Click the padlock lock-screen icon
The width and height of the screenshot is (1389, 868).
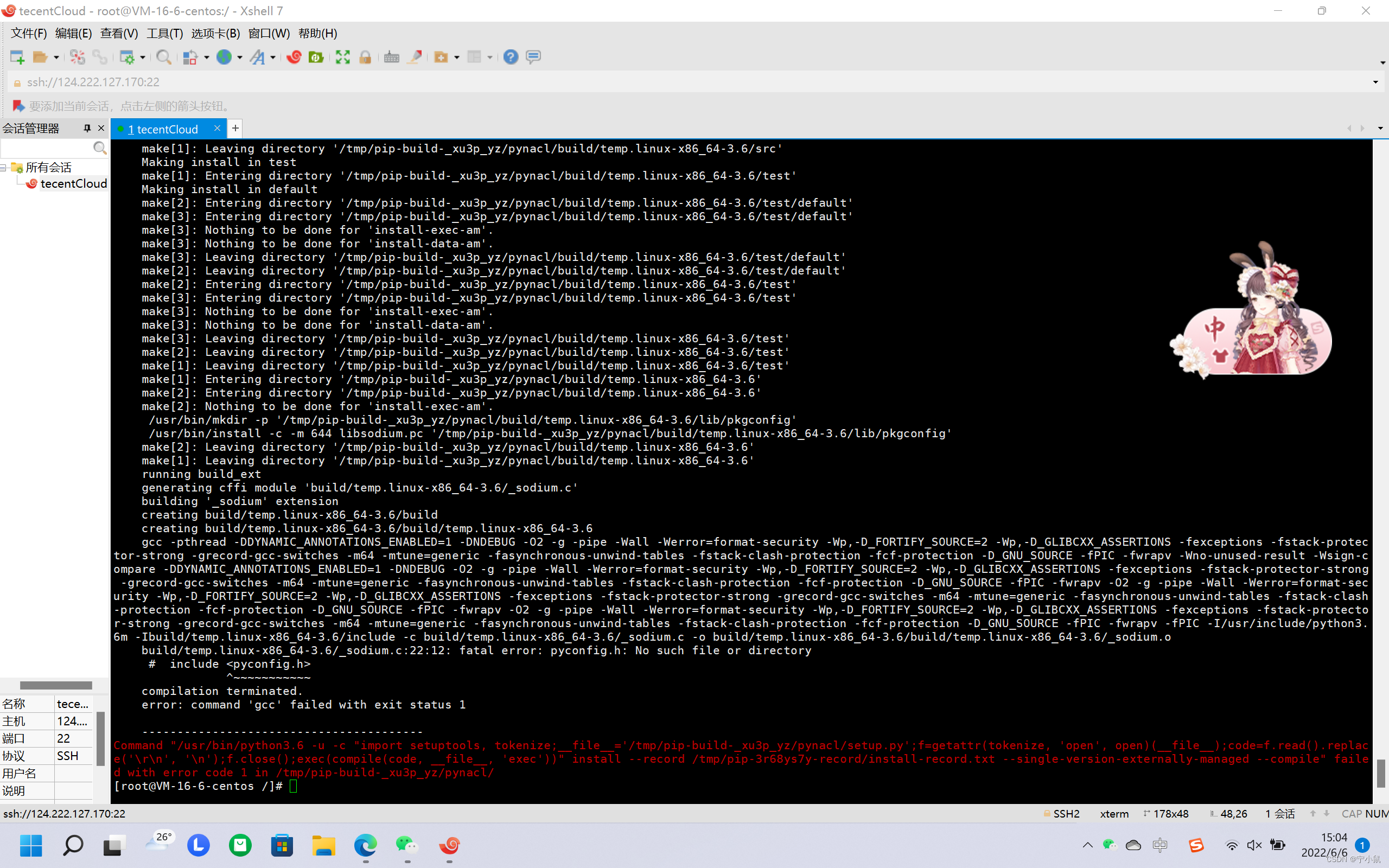click(365, 57)
